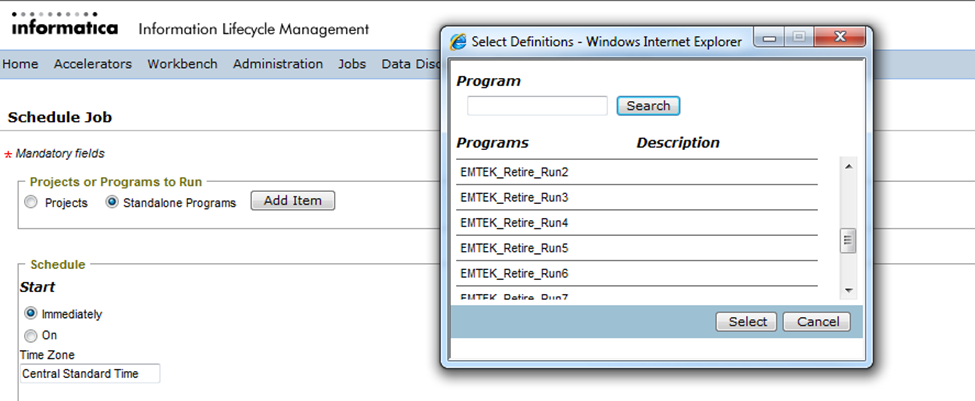The height and width of the screenshot is (401, 975).
Task: Maximize the Select Definitions window
Action: (x=799, y=40)
